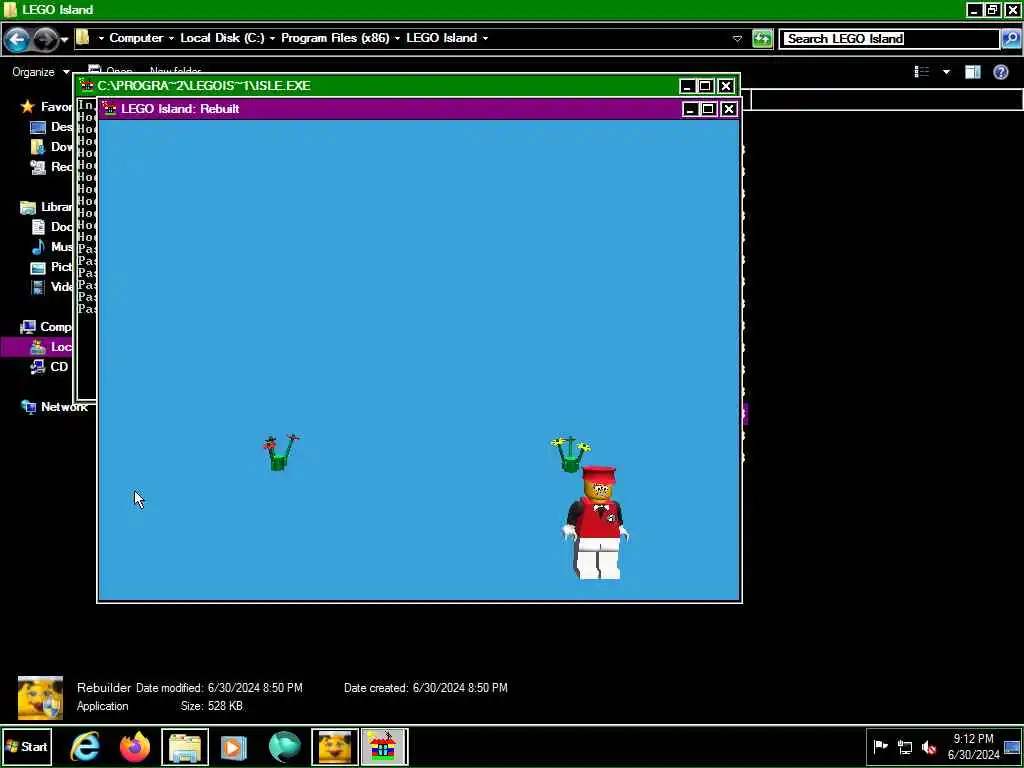
Task: Open Windows Media Player from taskbar
Action: 234,747
